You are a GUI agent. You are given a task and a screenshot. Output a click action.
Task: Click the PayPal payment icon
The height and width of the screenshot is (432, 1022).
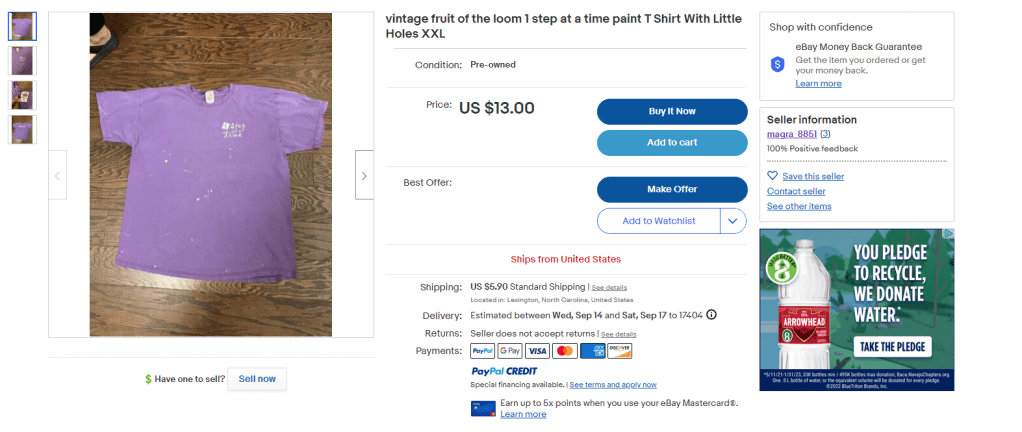point(483,351)
